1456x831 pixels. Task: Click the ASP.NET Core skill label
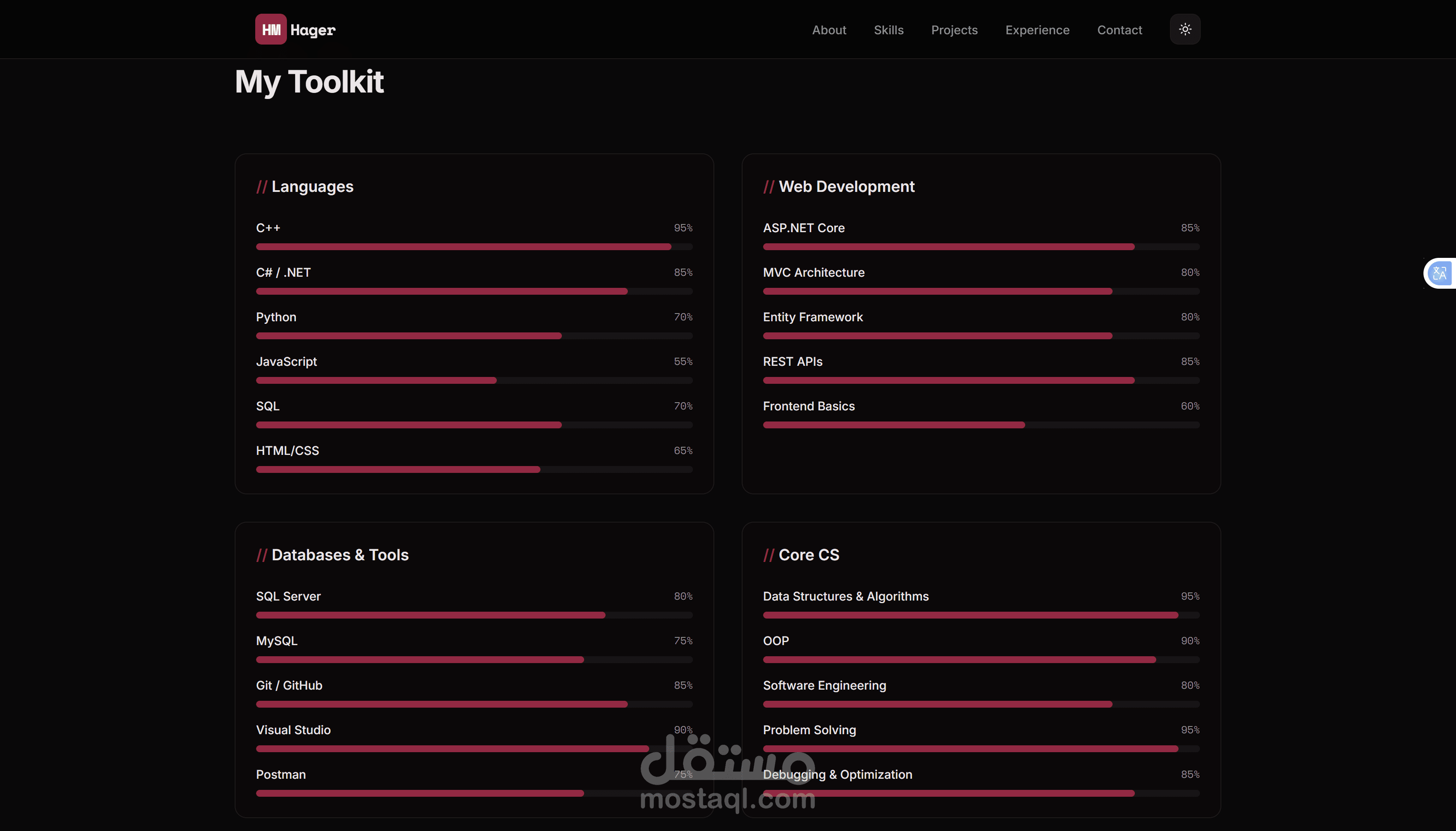click(803, 228)
